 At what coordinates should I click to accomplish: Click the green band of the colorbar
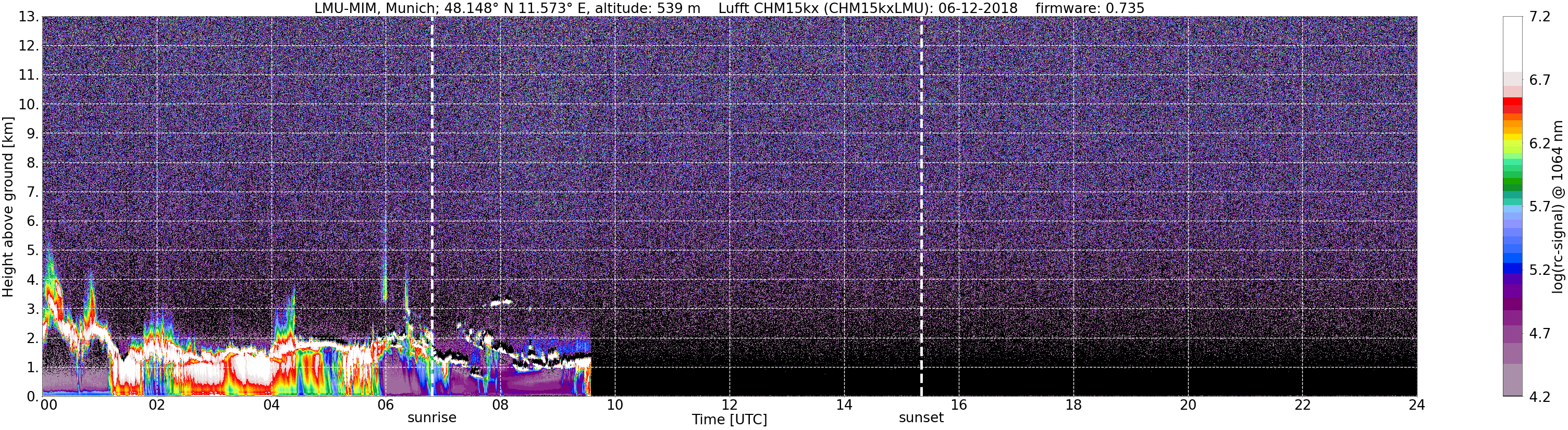click(x=1512, y=182)
